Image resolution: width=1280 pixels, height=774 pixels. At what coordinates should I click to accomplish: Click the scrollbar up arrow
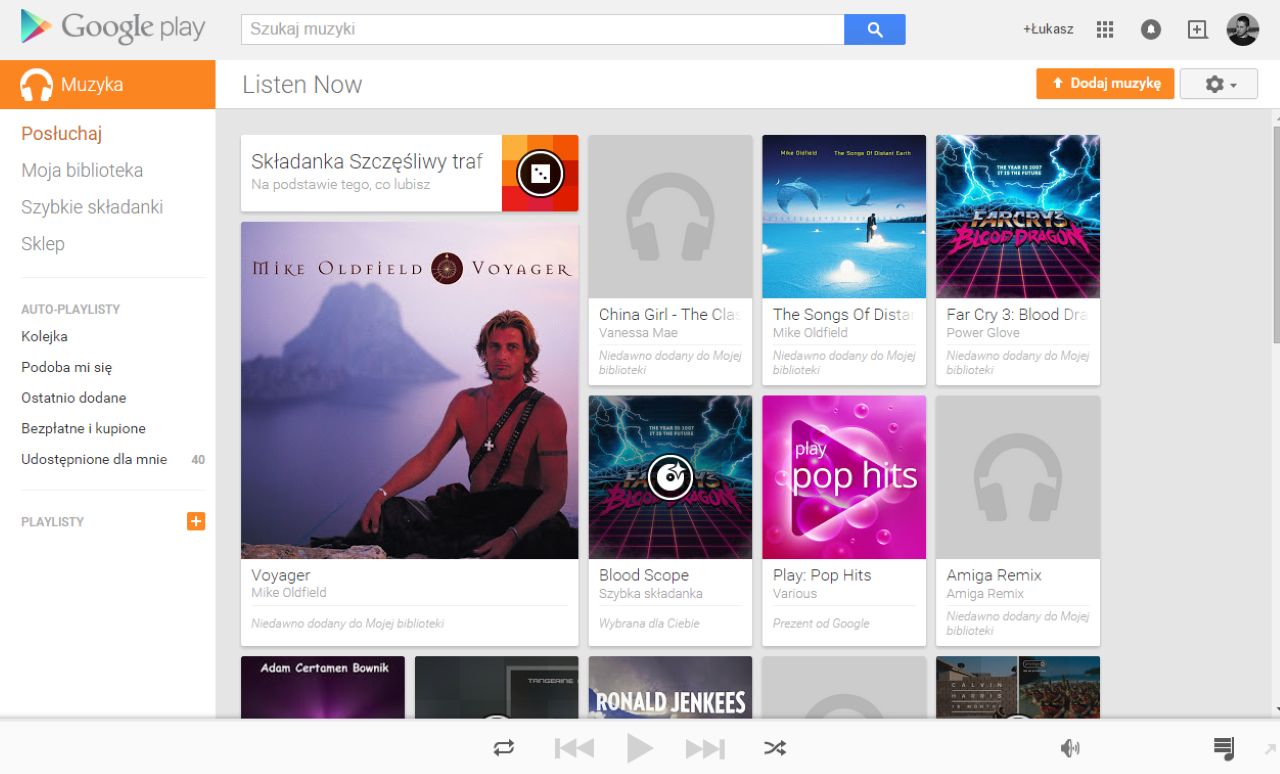click(x=1275, y=116)
